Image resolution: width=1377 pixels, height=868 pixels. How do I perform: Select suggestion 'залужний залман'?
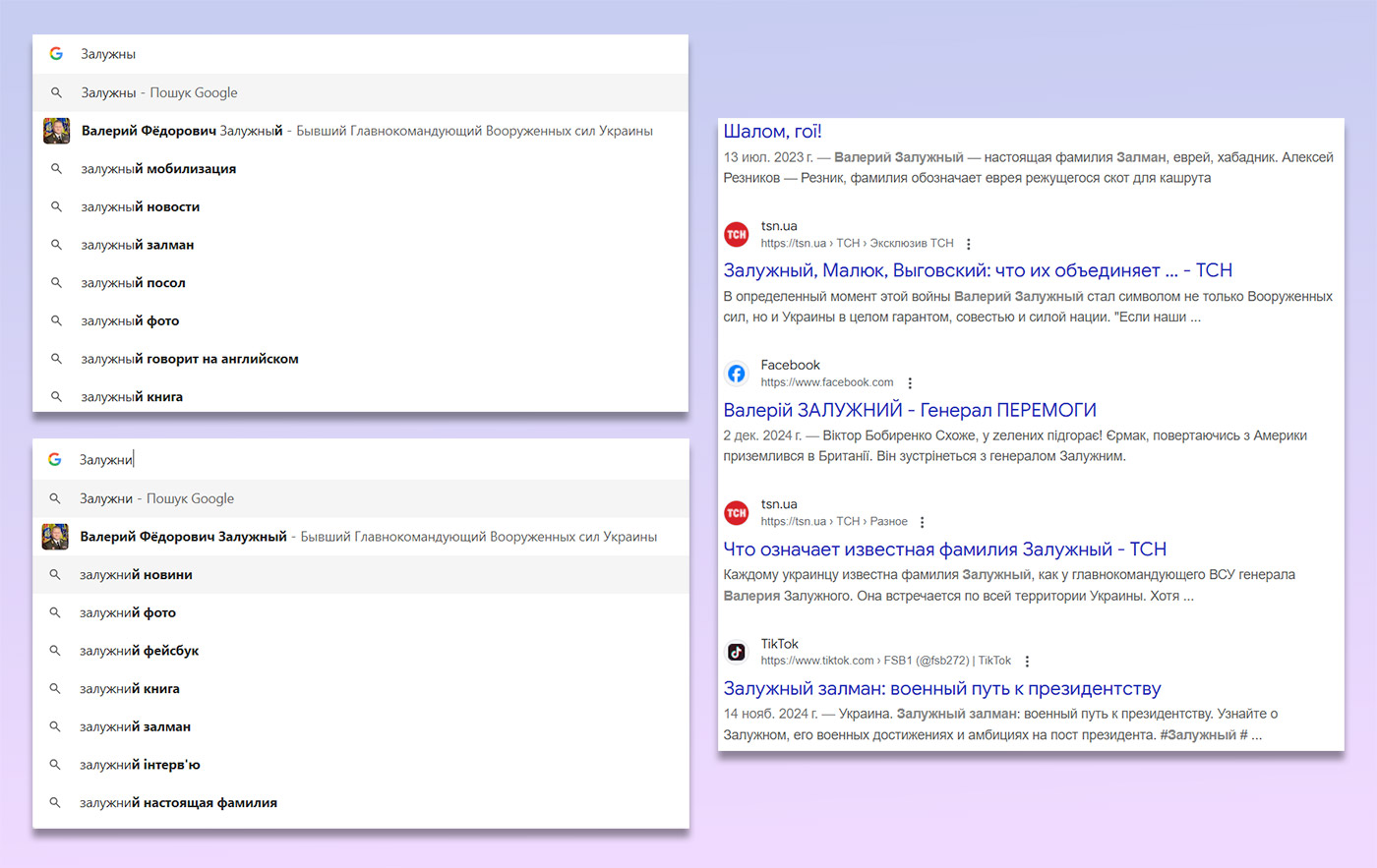pyautogui.click(x=360, y=726)
